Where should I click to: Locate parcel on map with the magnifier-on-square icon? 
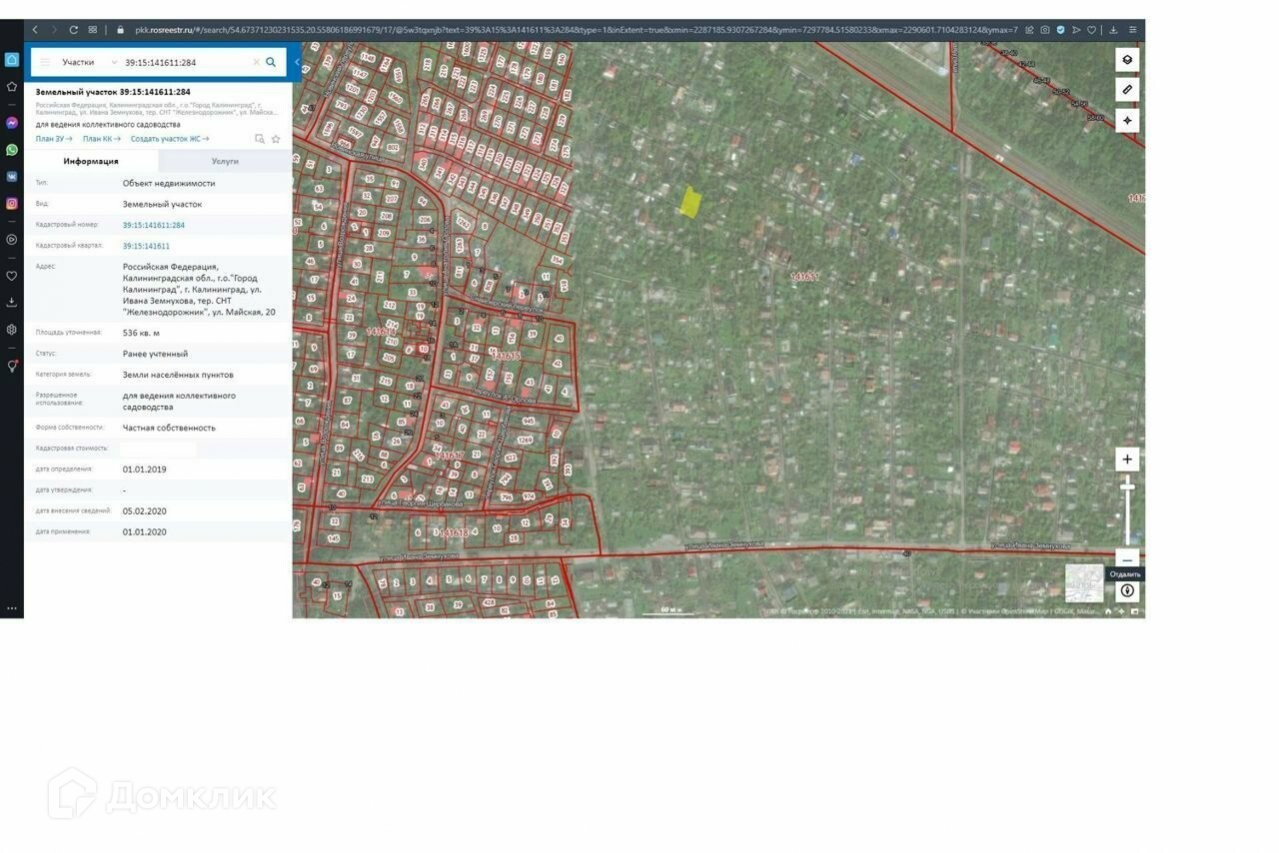click(x=260, y=139)
